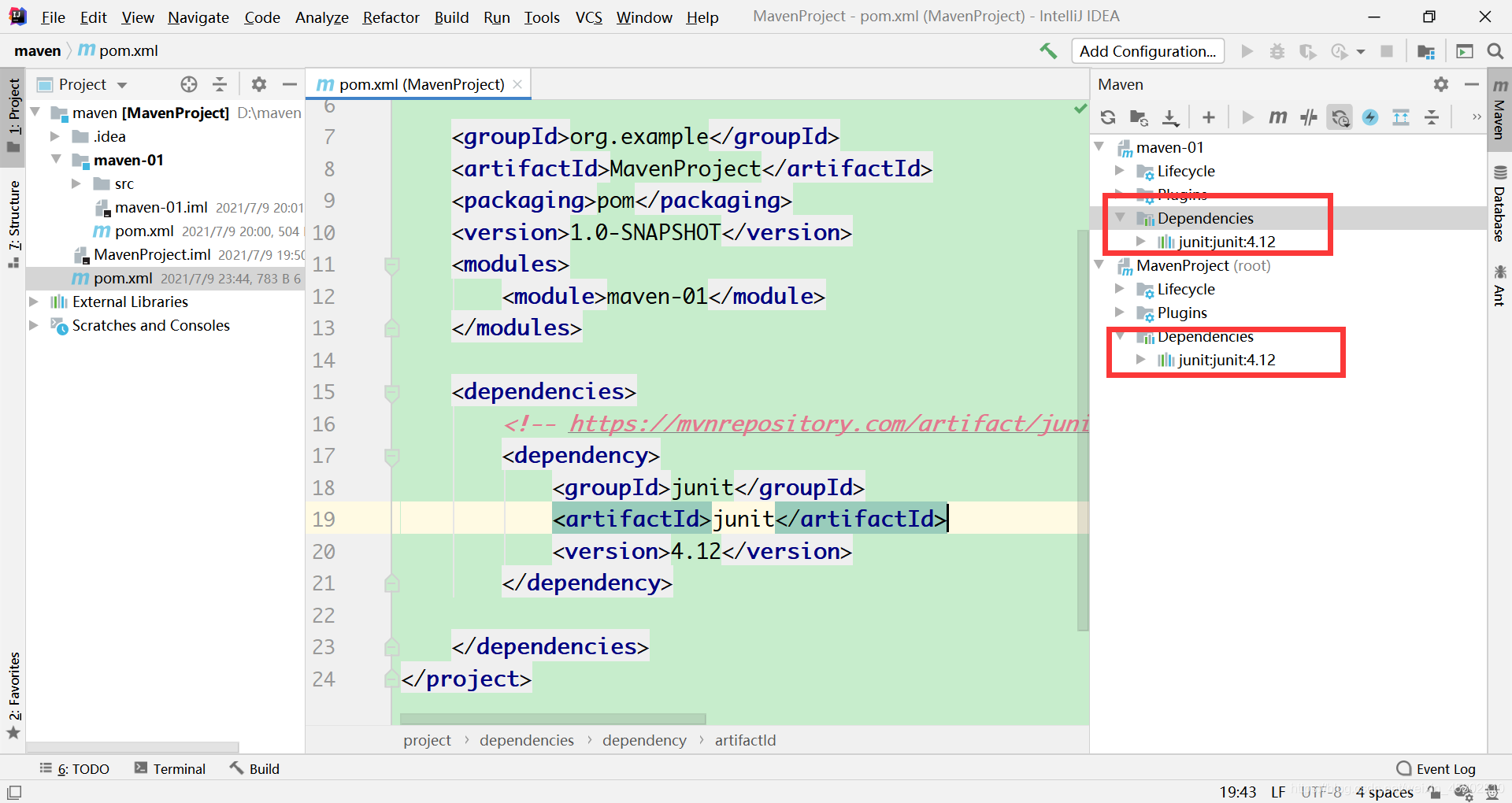The height and width of the screenshot is (803, 1512).
Task: Click Show Dependencies diagram icon in Maven toolbar
Action: click(x=1401, y=117)
